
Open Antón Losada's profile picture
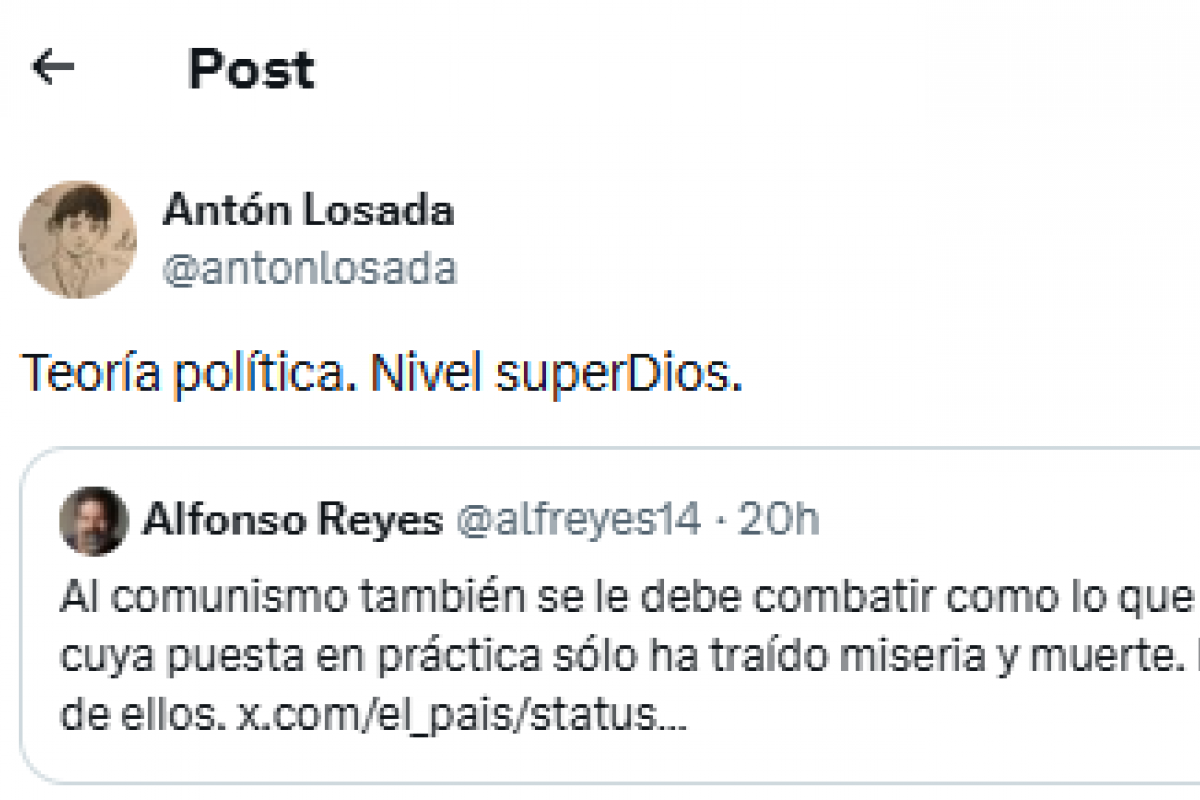coord(78,240)
